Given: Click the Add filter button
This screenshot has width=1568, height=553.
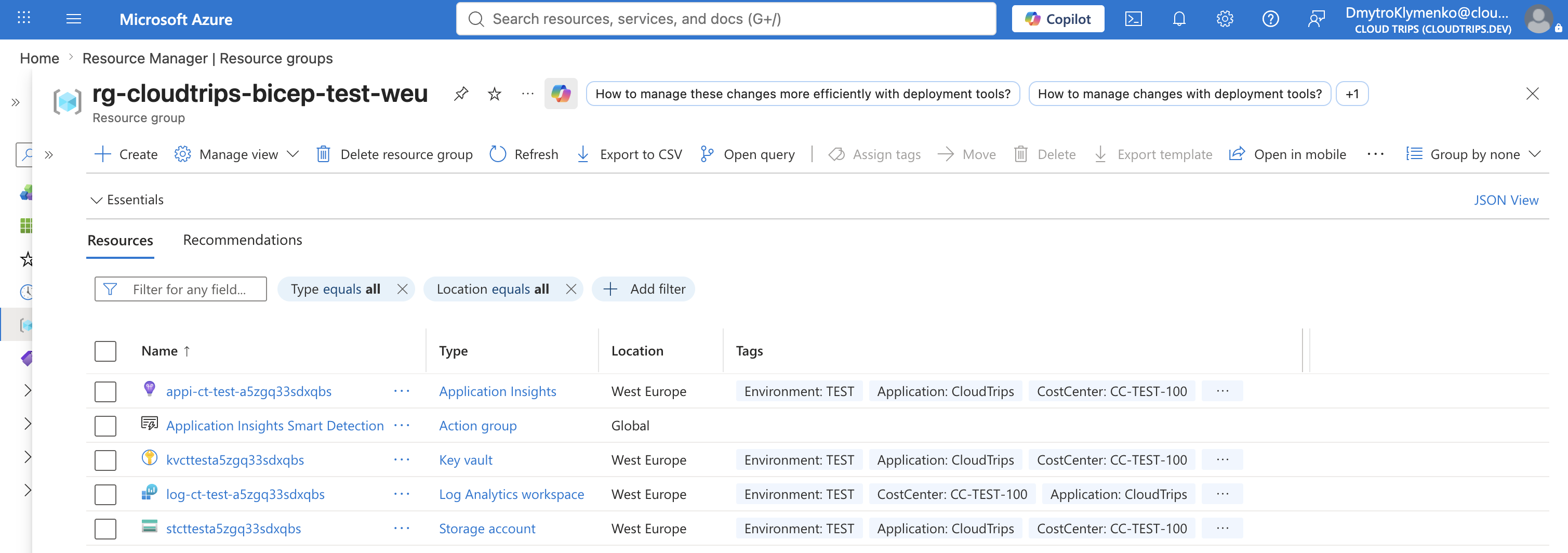Looking at the screenshot, I should [x=643, y=289].
